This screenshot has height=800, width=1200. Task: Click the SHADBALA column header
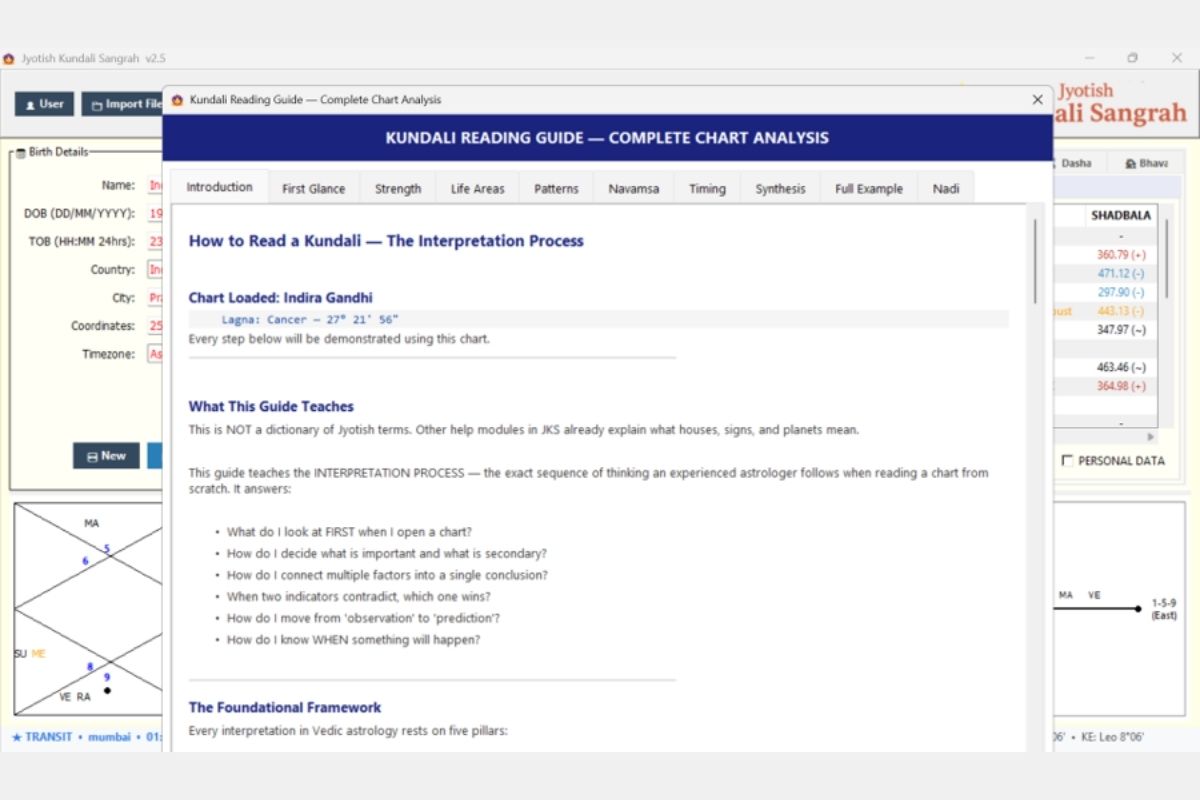(x=1121, y=215)
